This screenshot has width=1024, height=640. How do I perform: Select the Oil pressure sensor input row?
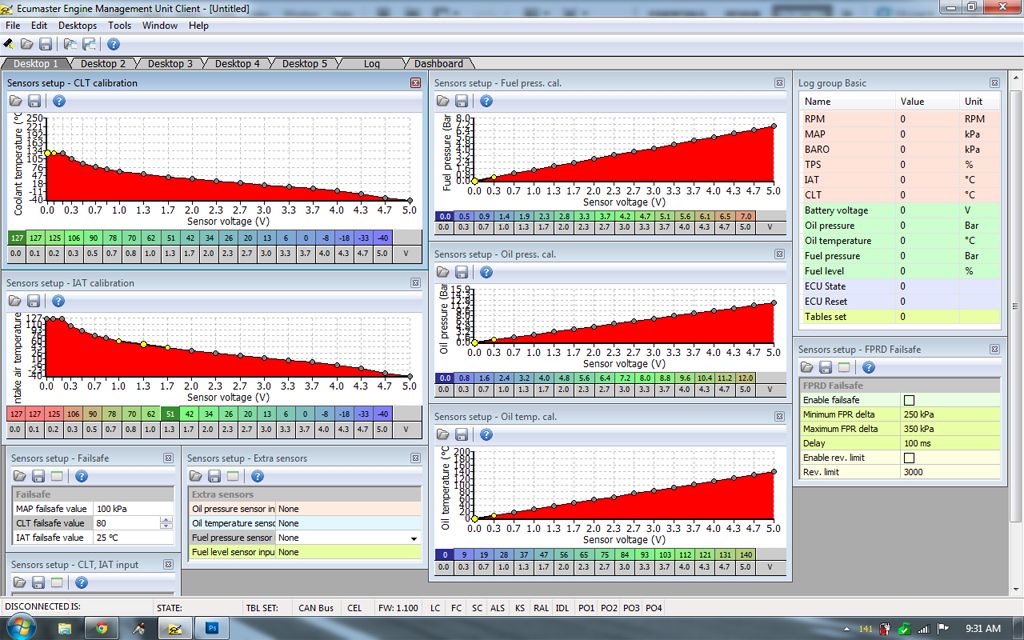(305, 509)
